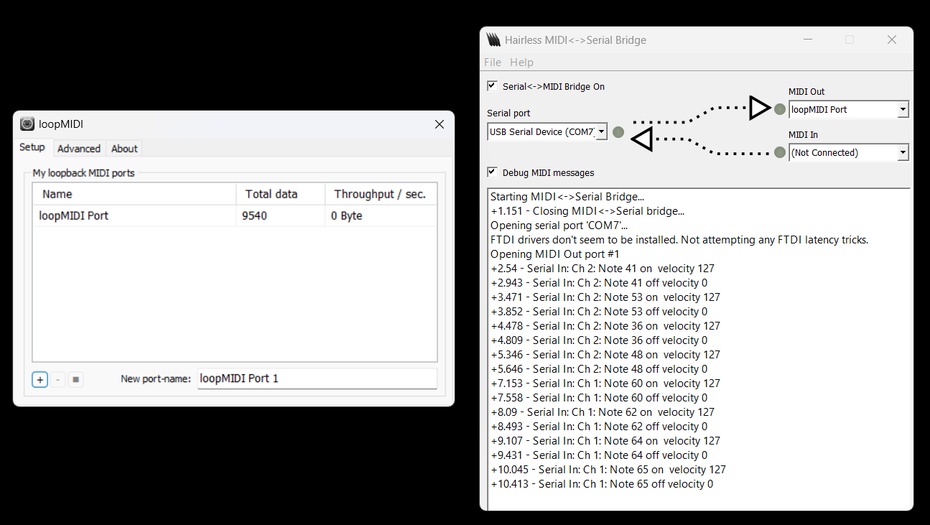930x525 pixels.
Task: Click the 9540 total data value
Action: point(254,216)
